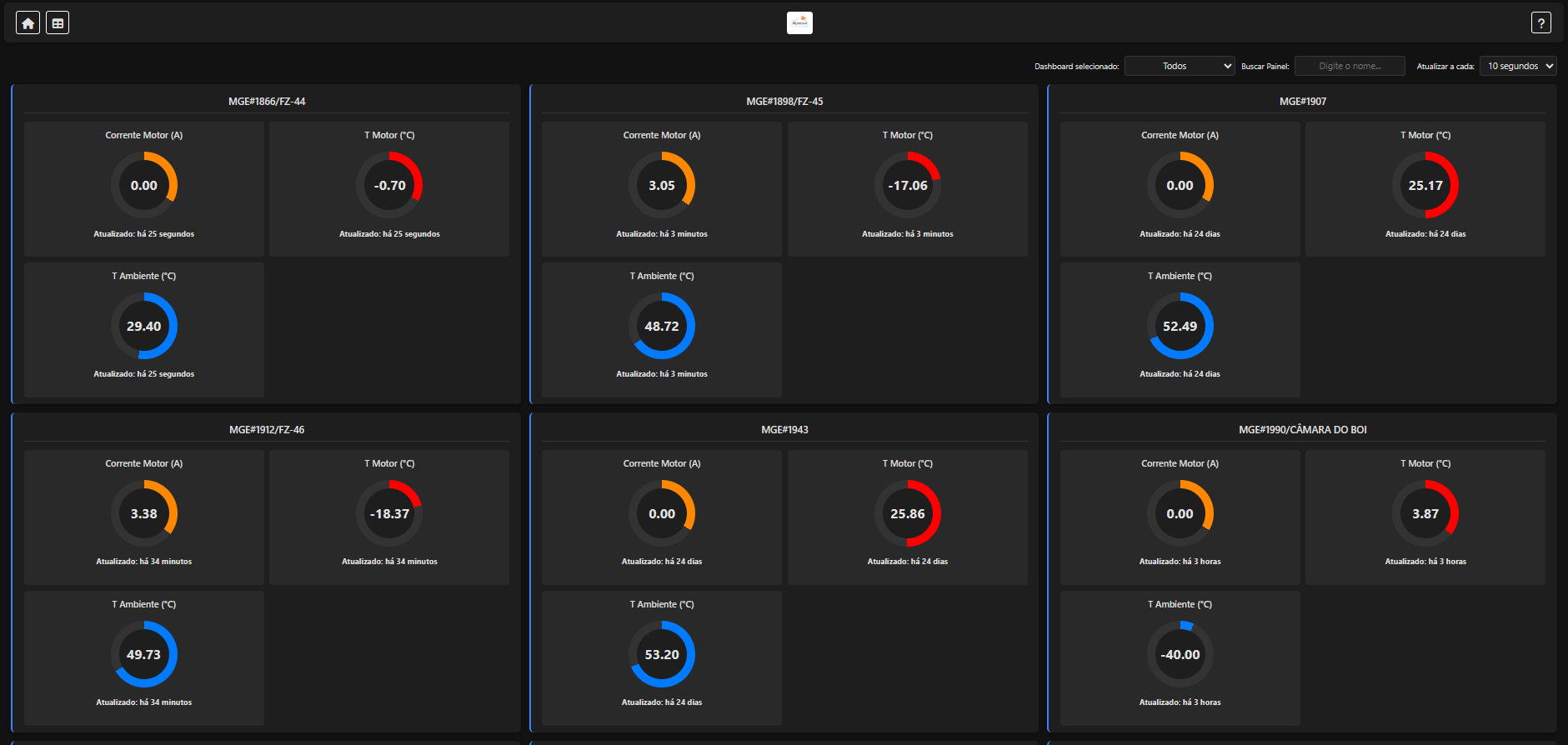1568x745 pixels.
Task: Click the 25.17 T Motor gauge
Action: (x=1425, y=185)
